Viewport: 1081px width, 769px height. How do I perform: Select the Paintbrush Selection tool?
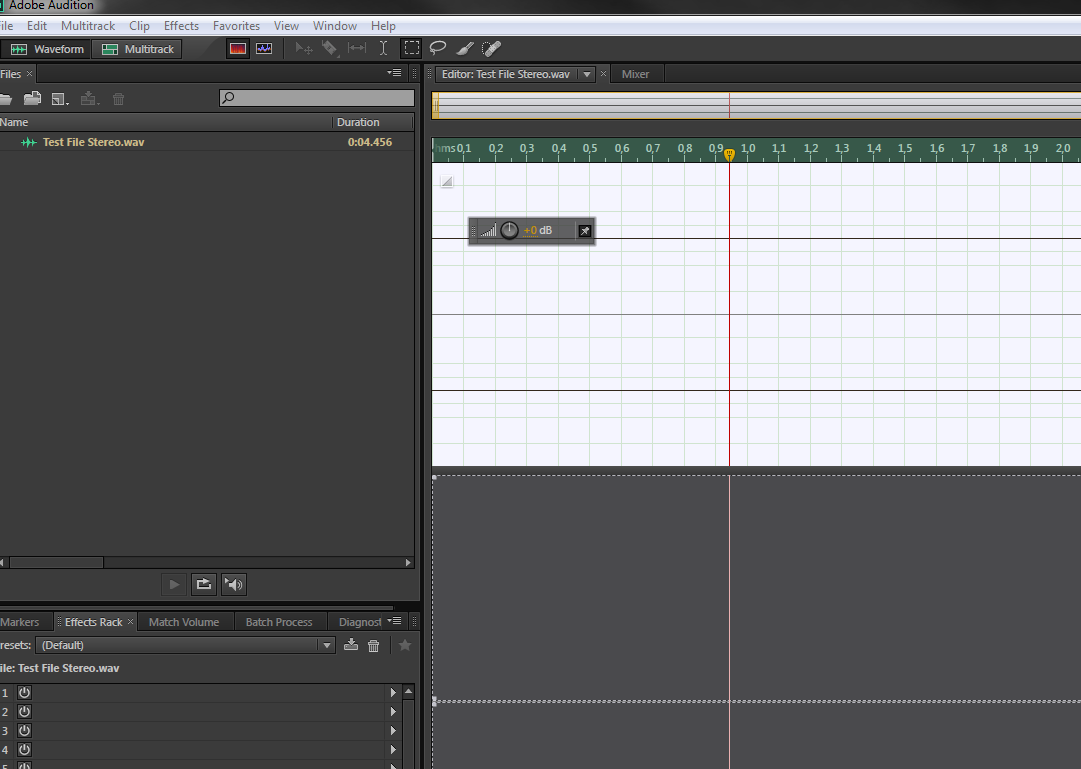click(465, 48)
